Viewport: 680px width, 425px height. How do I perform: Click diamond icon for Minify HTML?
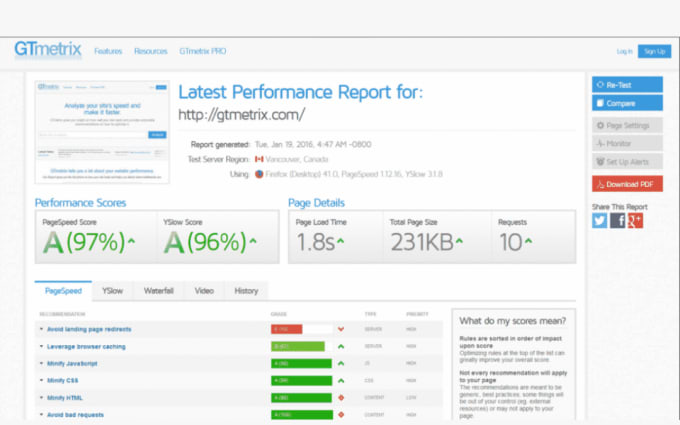point(341,398)
